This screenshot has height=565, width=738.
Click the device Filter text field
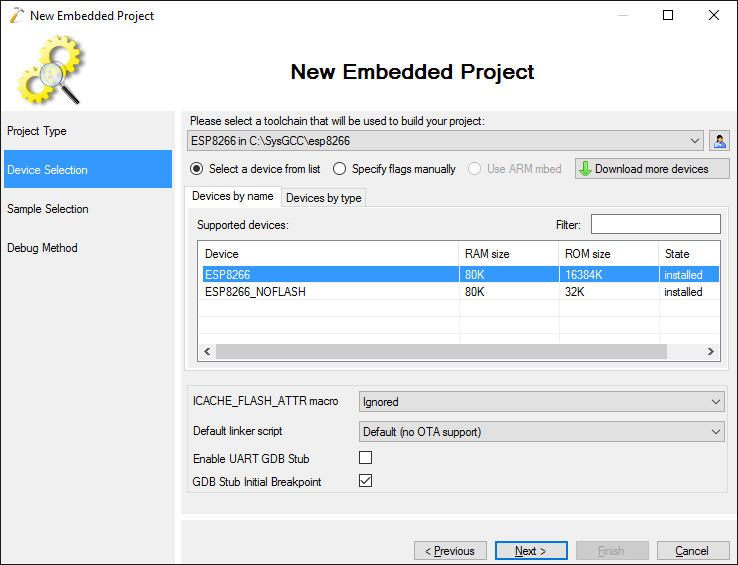[656, 224]
